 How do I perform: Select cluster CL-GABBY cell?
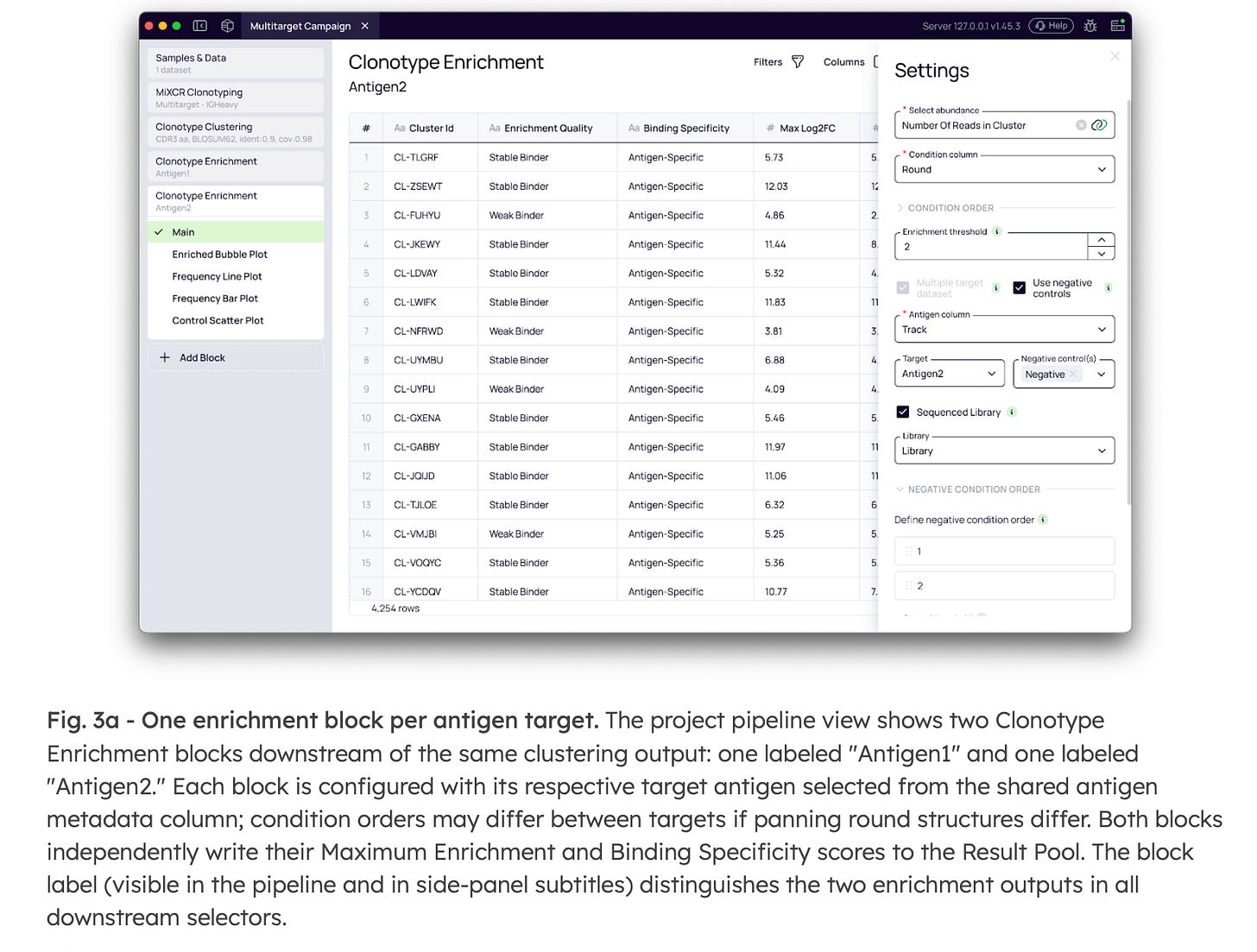click(x=430, y=447)
